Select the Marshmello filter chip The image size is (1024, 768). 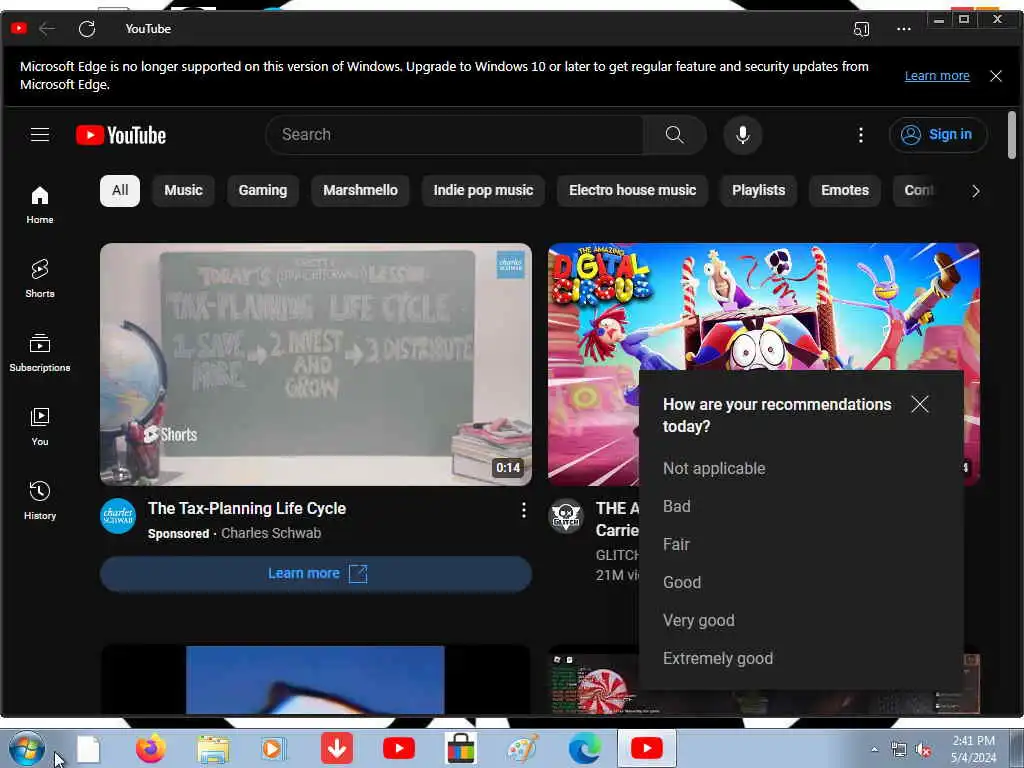point(360,191)
